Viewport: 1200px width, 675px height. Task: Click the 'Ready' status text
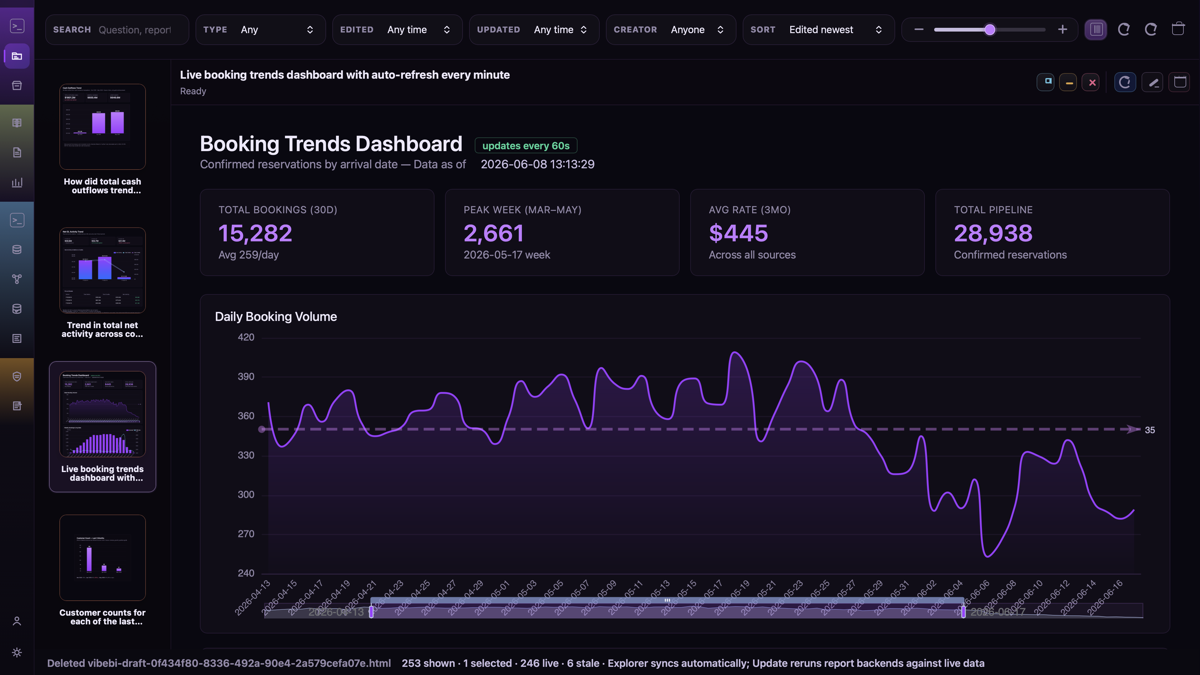pos(193,91)
